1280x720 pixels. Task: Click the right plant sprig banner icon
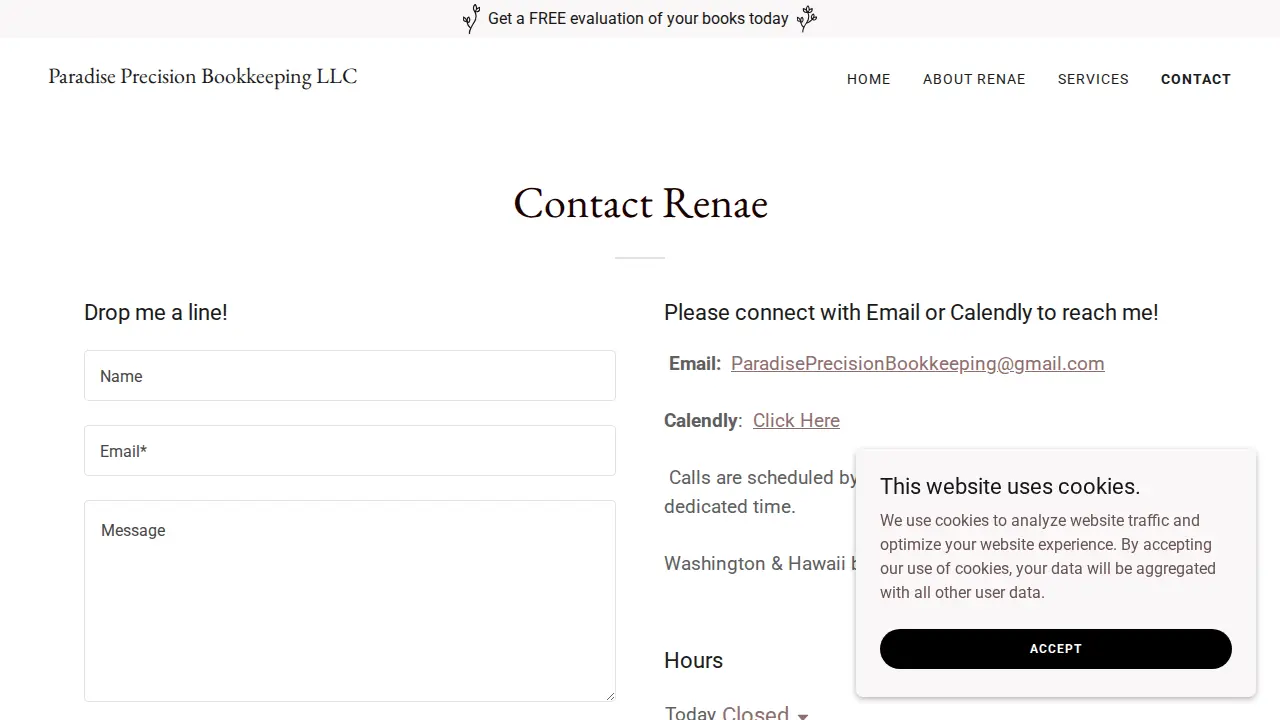(807, 19)
